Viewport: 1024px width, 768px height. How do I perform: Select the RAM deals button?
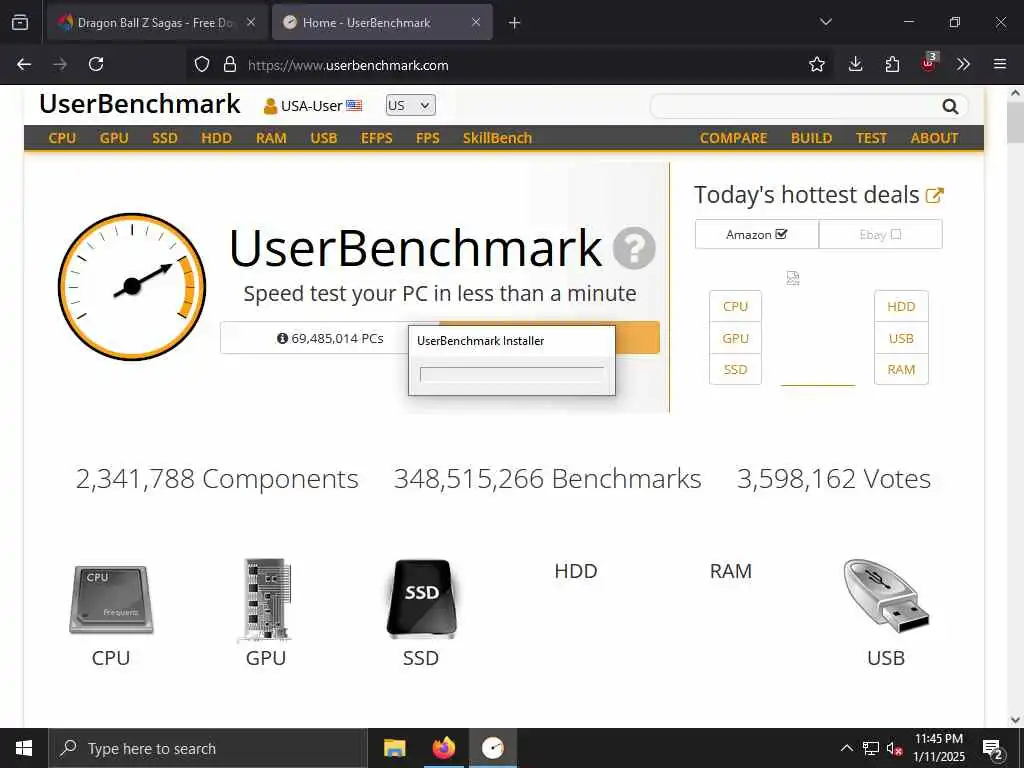[x=901, y=370]
